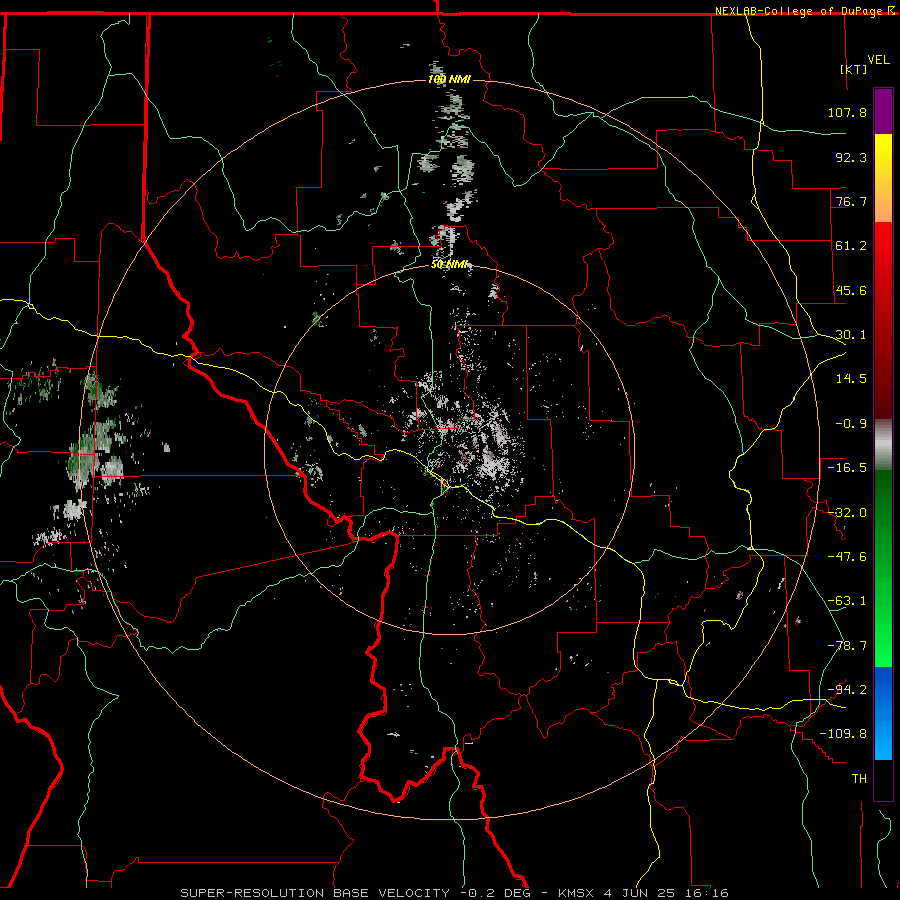Image resolution: width=900 pixels, height=900 pixels.
Task: Select the -94.2 scale value
Action: [x=847, y=689]
